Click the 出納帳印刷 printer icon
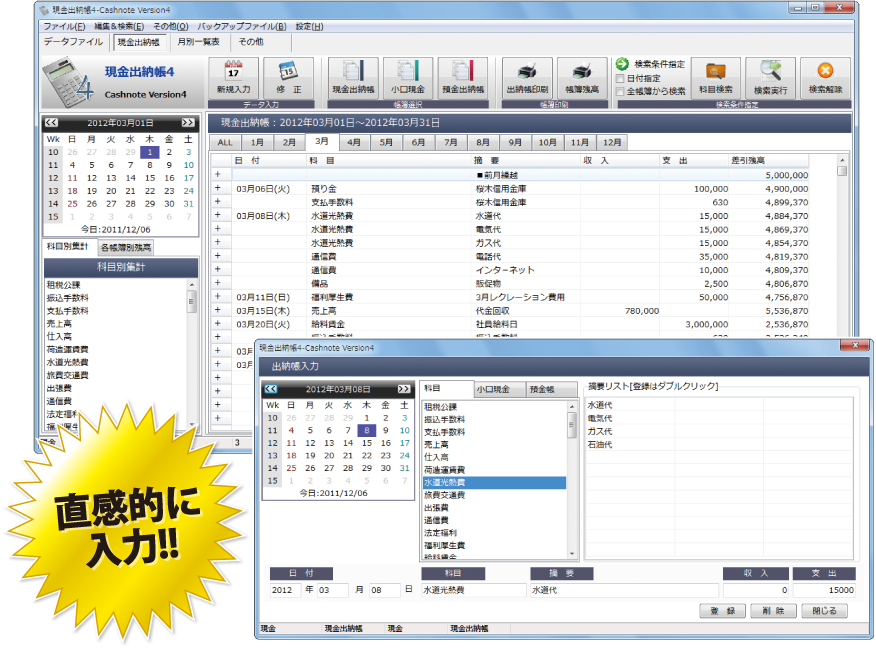 [x=527, y=74]
